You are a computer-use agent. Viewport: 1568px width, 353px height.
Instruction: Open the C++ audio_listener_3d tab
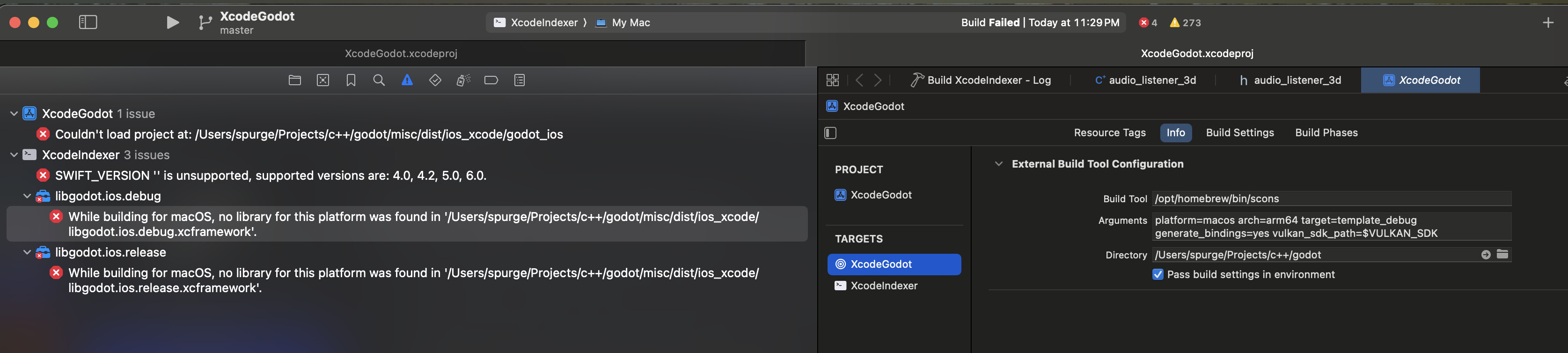(1145, 81)
